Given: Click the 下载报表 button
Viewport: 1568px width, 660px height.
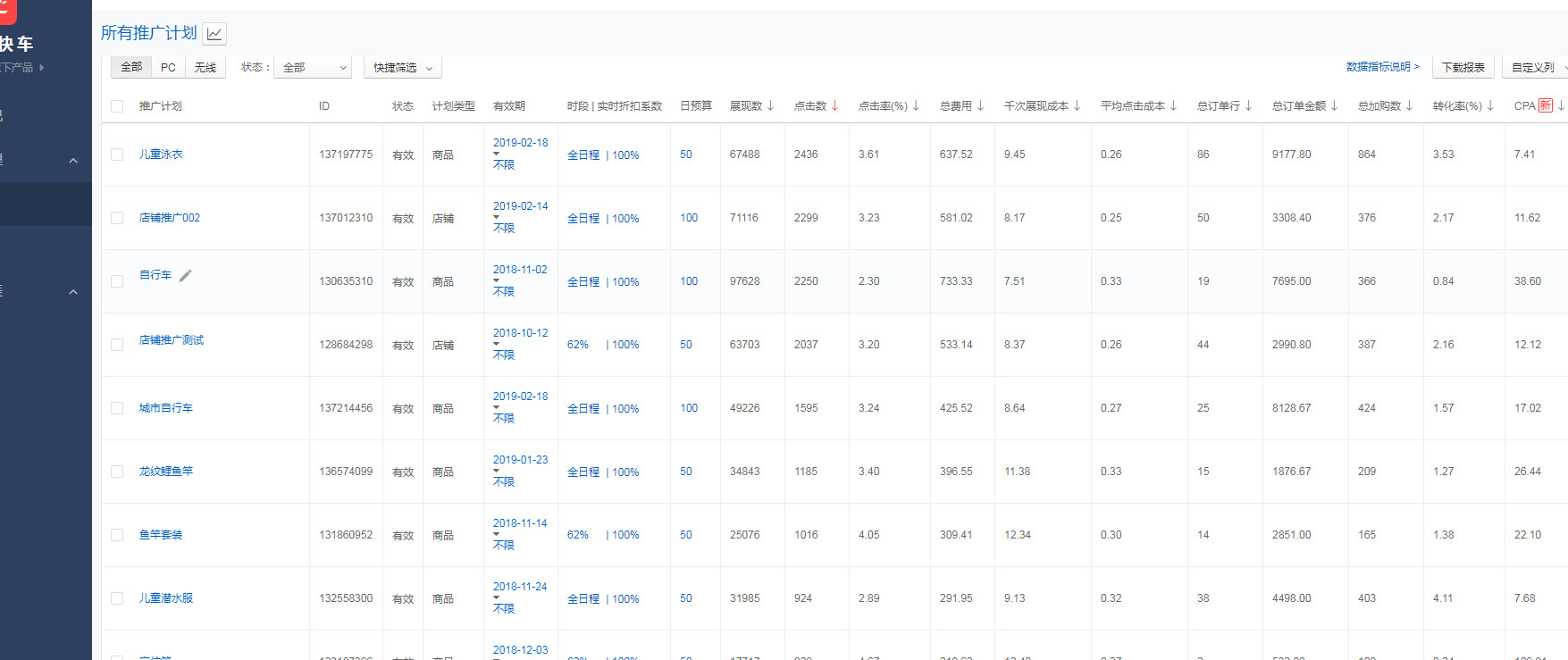Looking at the screenshot, I should coord(1463,68).
